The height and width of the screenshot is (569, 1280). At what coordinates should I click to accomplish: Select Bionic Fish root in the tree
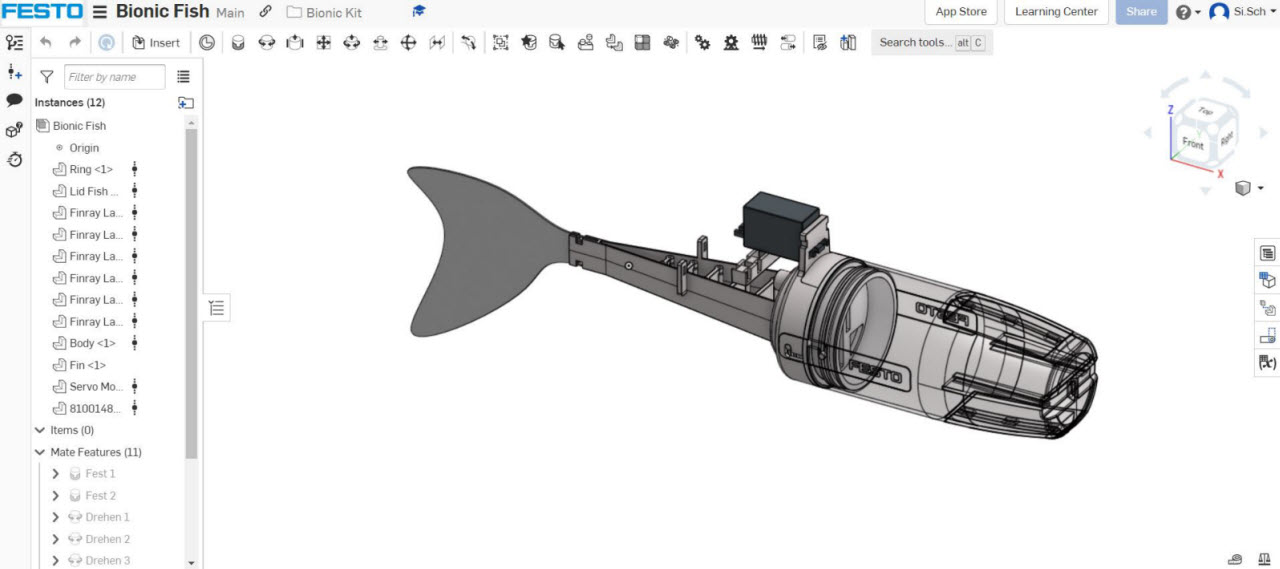coord(70,126)
